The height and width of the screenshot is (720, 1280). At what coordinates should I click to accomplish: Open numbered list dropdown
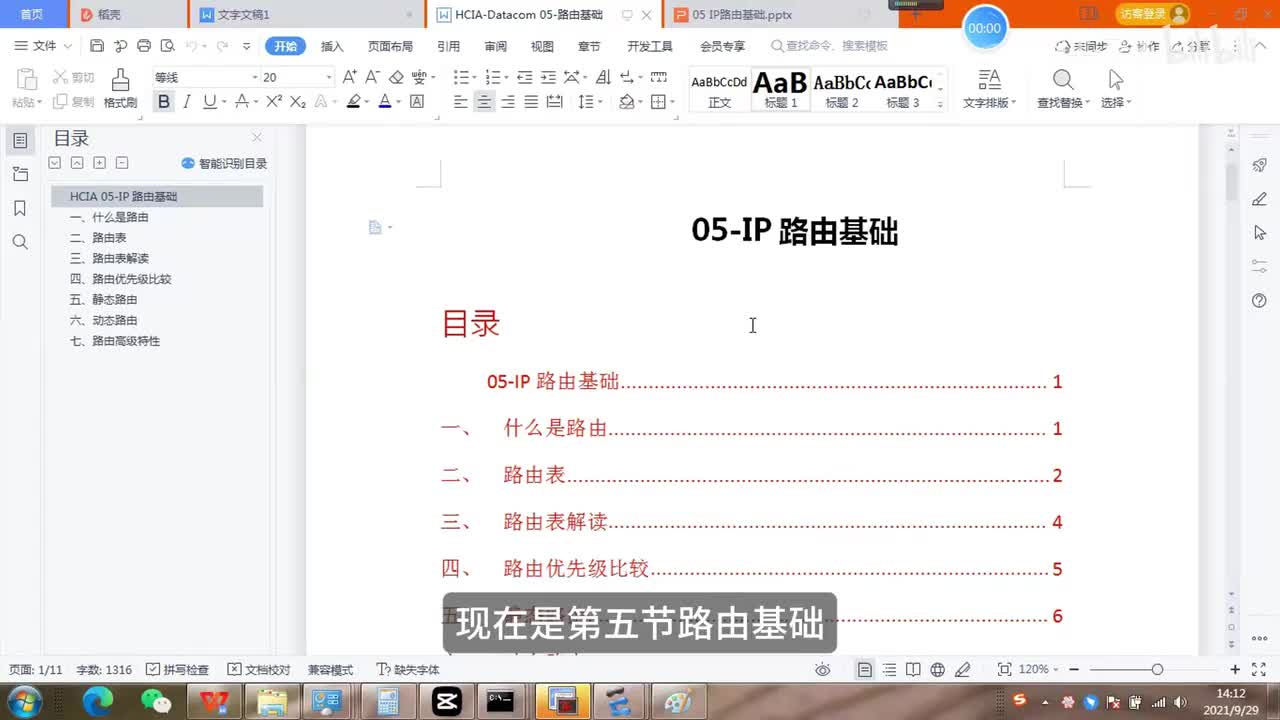[506, 77]
